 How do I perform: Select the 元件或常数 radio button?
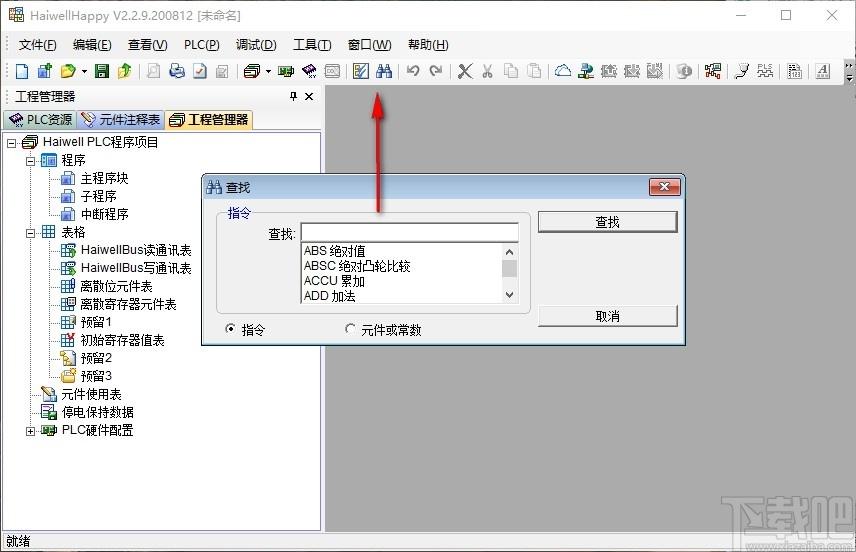[x=350, y=329]
